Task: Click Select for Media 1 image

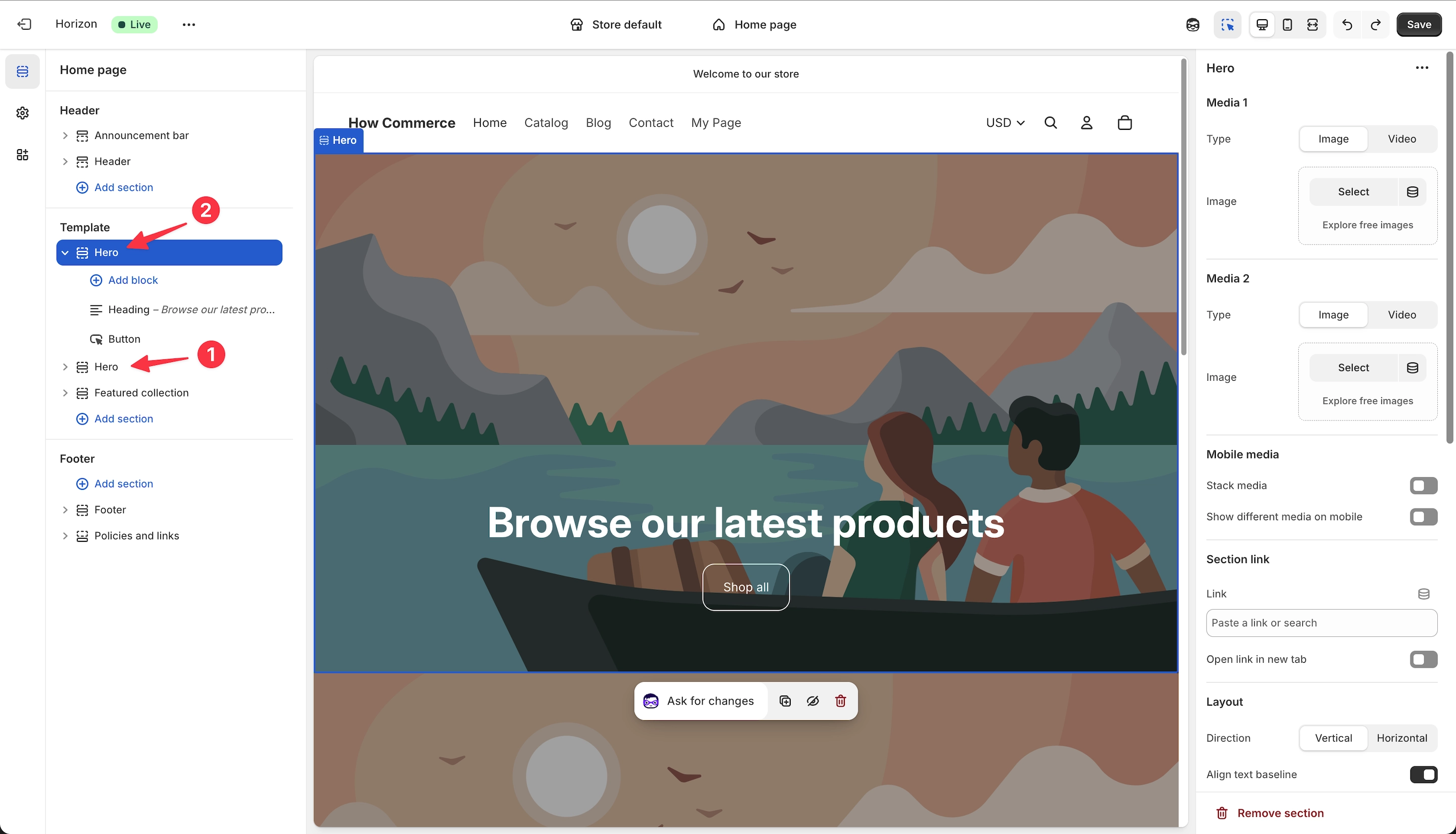Action: pyautogui.click(x=1353, y=192)
